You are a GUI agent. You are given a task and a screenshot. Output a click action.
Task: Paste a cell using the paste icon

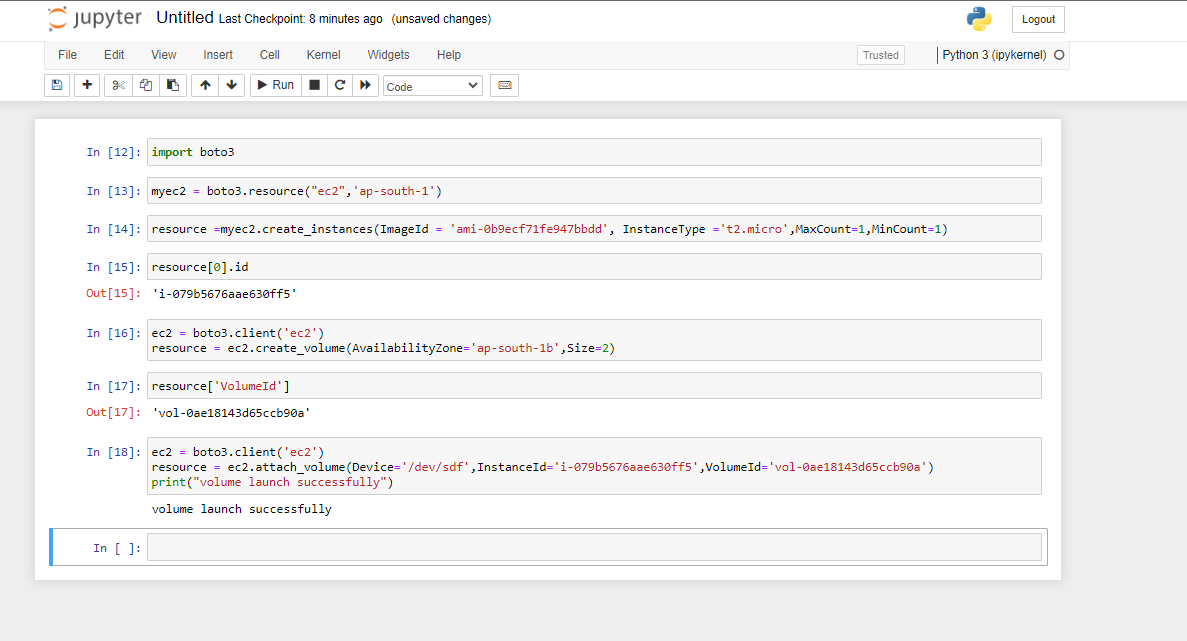point(171,85)
